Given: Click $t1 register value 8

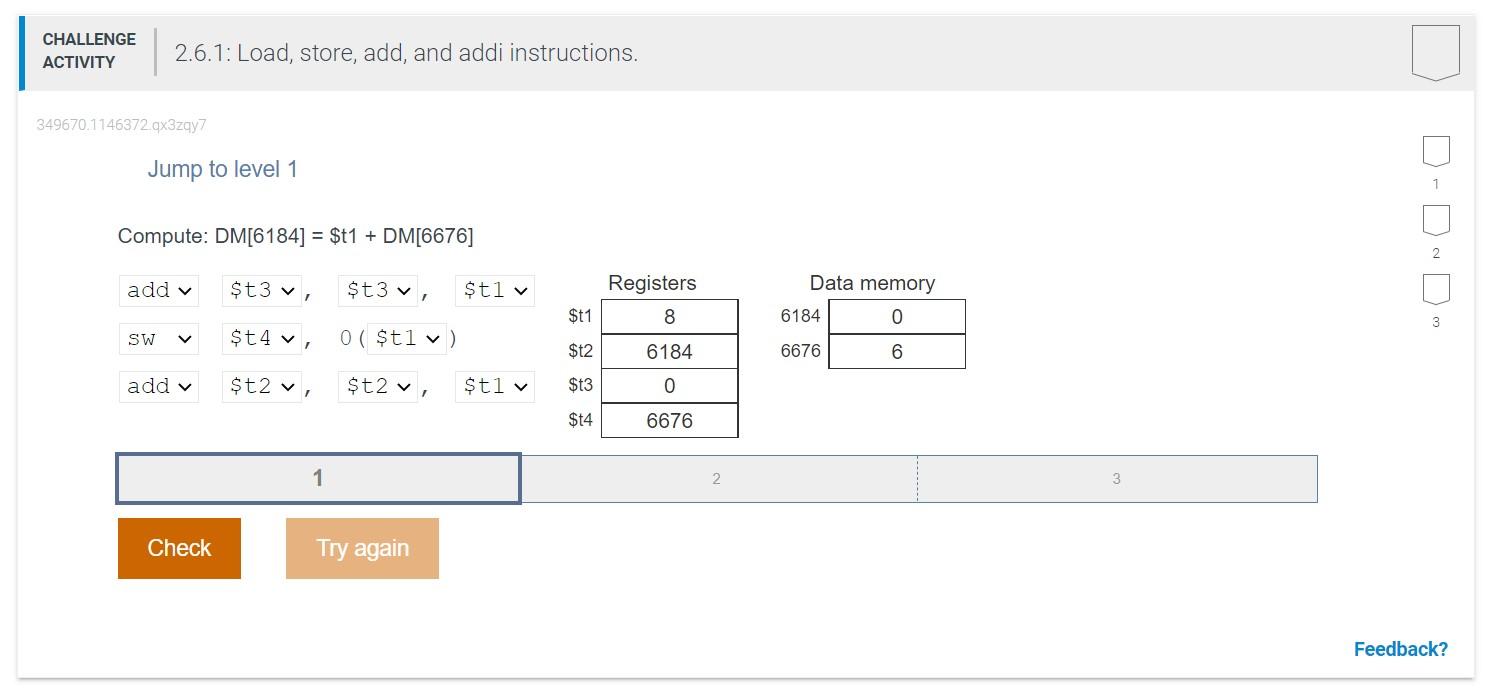Looking at the screenshot, I should (669, 317).
